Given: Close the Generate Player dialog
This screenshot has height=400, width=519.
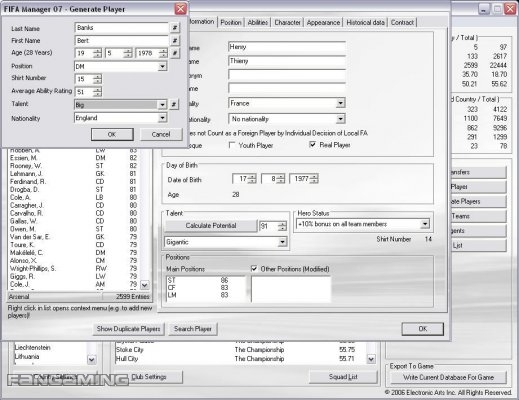Looking at the screenshot, I should click(x=181, y=9).
